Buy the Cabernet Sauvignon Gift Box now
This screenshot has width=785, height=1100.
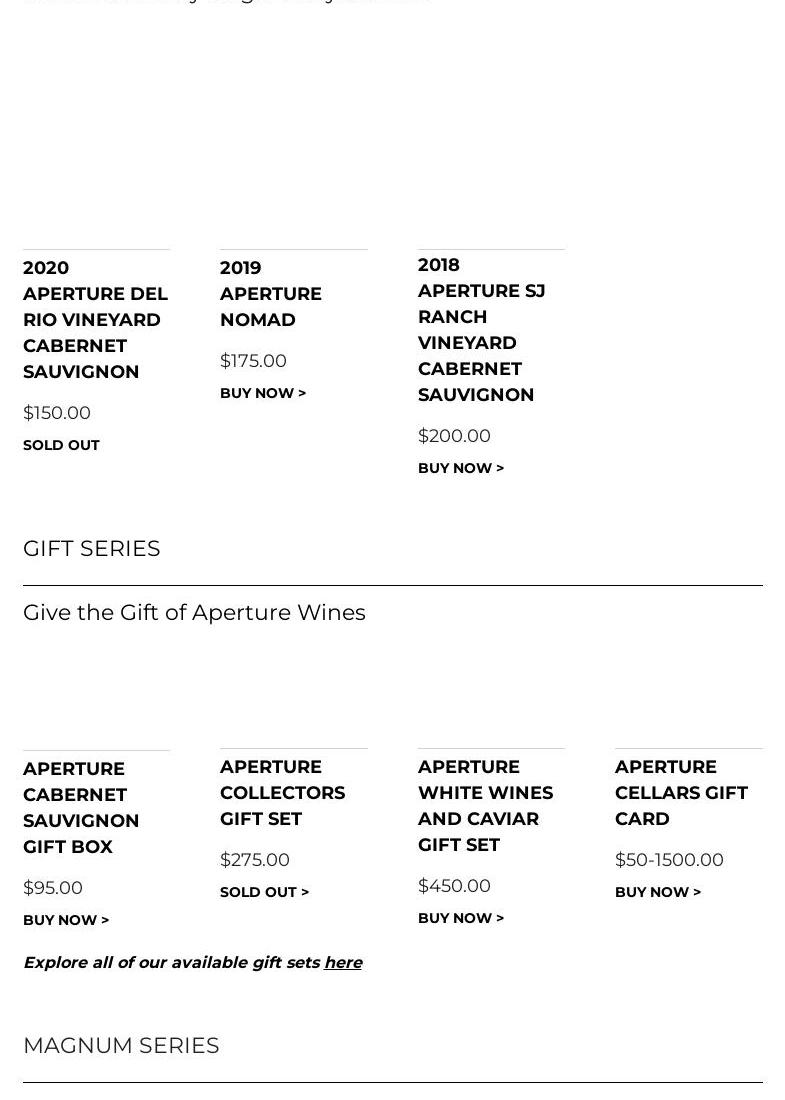pos(66,920)
